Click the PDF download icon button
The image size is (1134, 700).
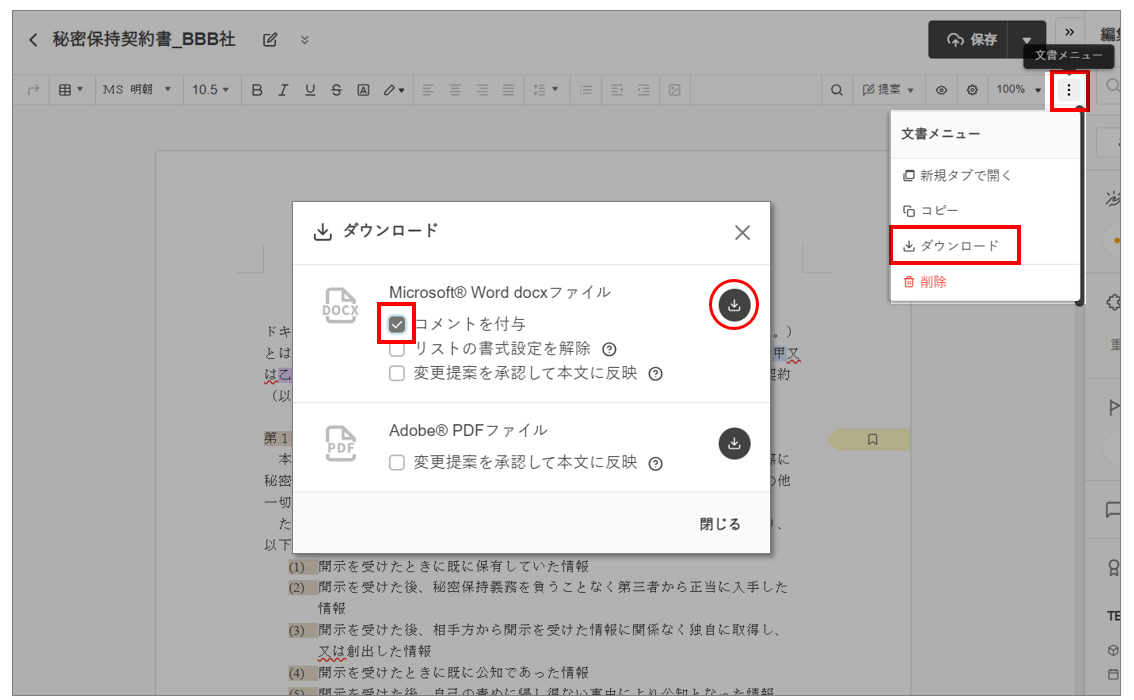734,443
